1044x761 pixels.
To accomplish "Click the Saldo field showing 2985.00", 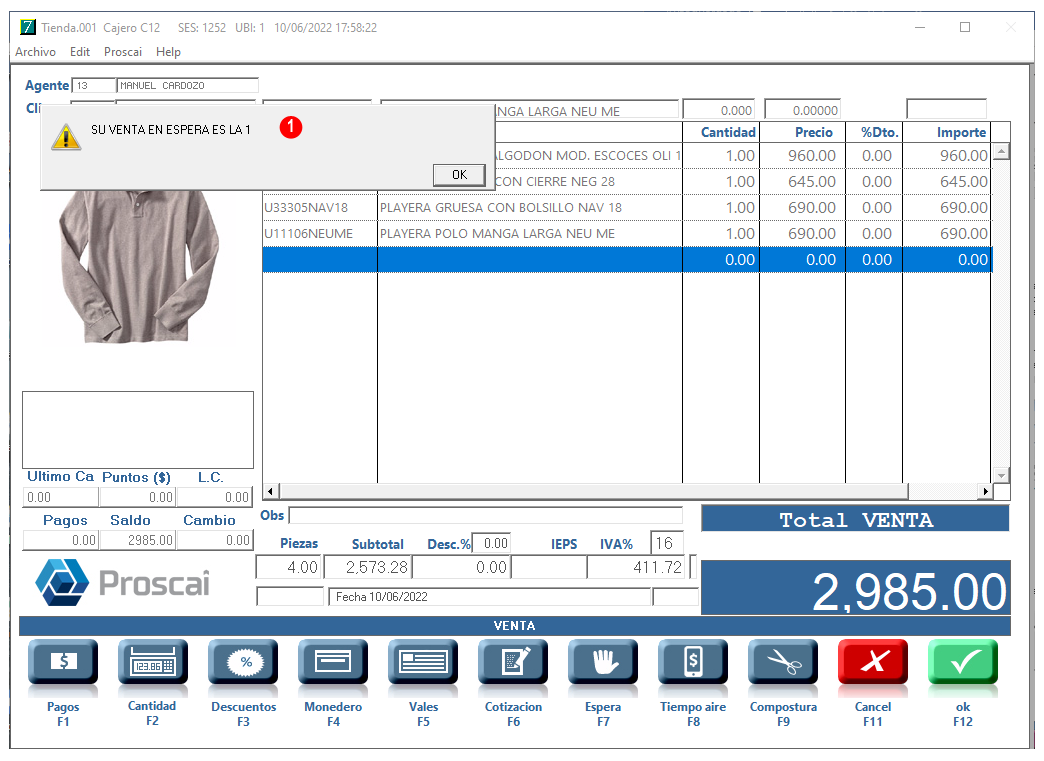I will coord(138,540).
